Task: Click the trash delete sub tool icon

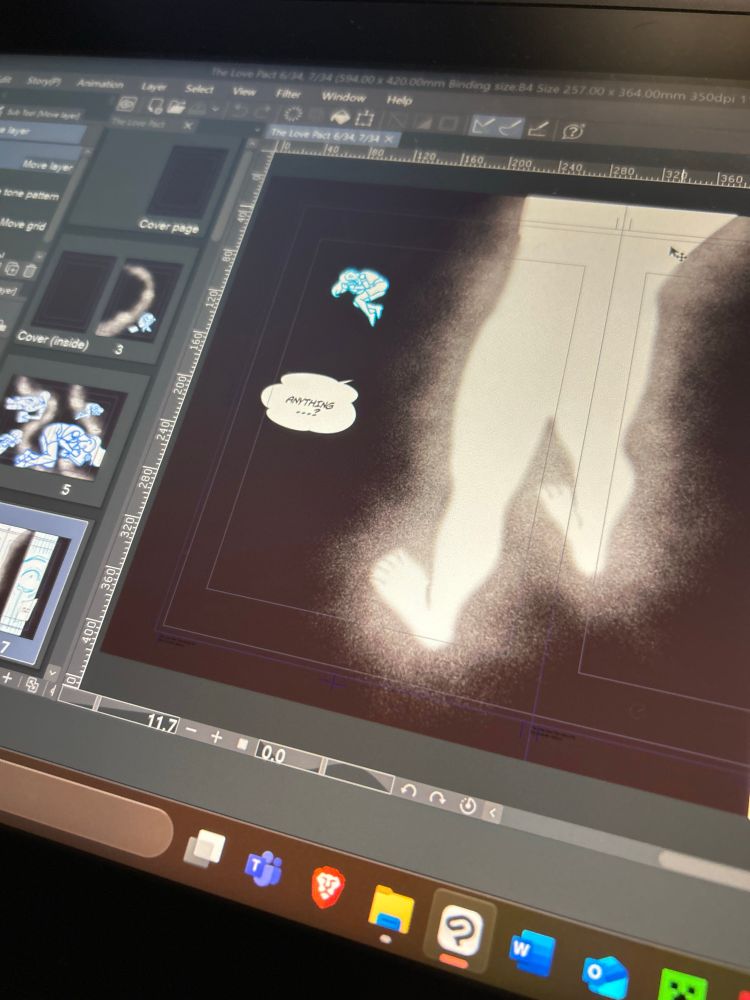Action: click(x=29, y=271)
